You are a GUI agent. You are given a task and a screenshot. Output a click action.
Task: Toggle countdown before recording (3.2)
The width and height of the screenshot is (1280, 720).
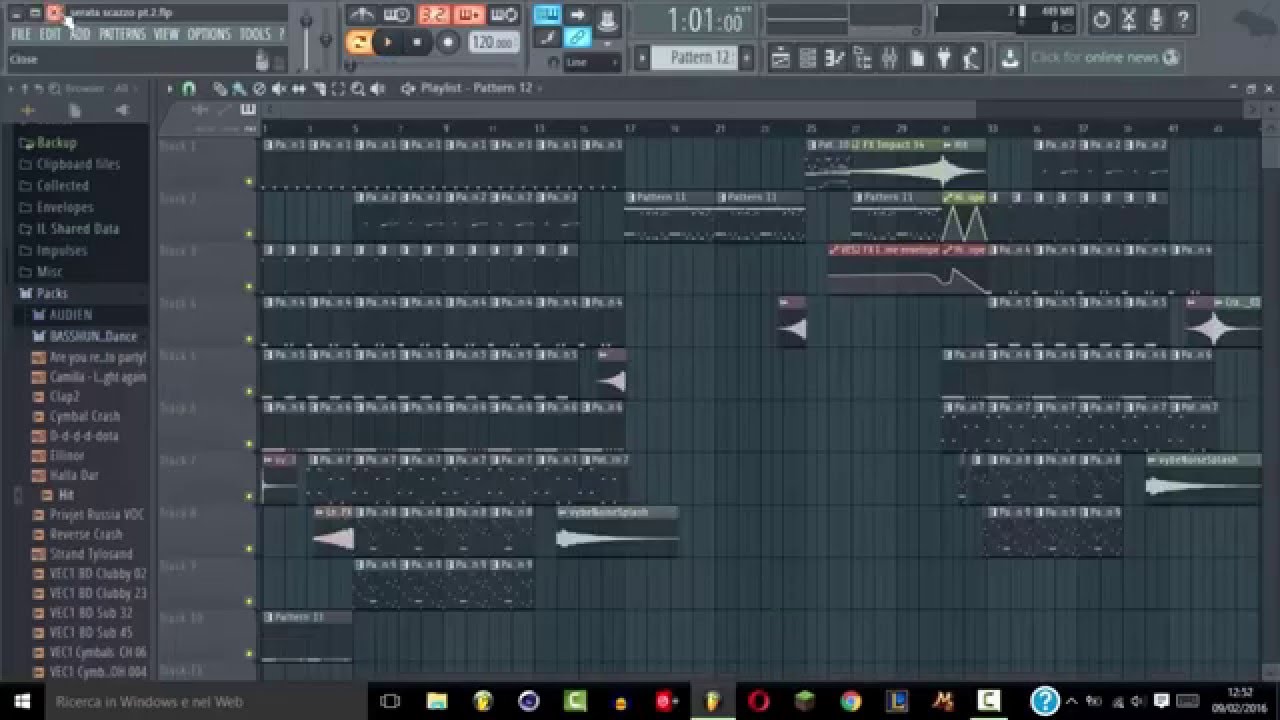[433, 14]
